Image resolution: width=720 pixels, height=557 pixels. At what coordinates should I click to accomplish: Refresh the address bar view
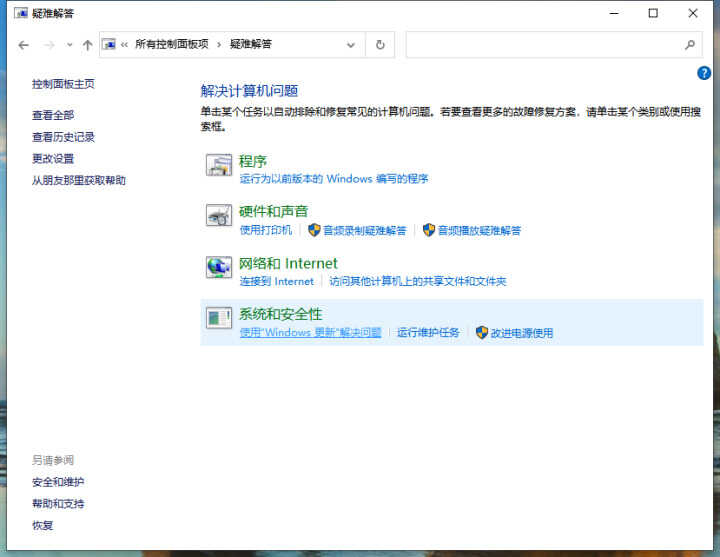point(380,45)
